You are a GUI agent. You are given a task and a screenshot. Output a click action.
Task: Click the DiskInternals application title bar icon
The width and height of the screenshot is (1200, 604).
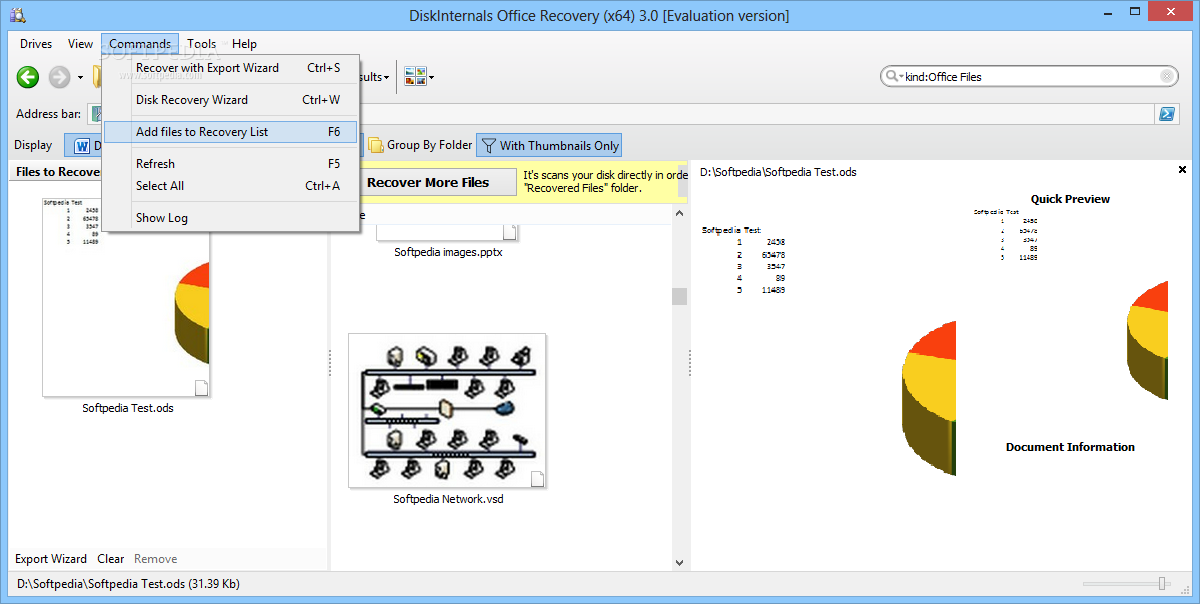click(x=16, y=15)
